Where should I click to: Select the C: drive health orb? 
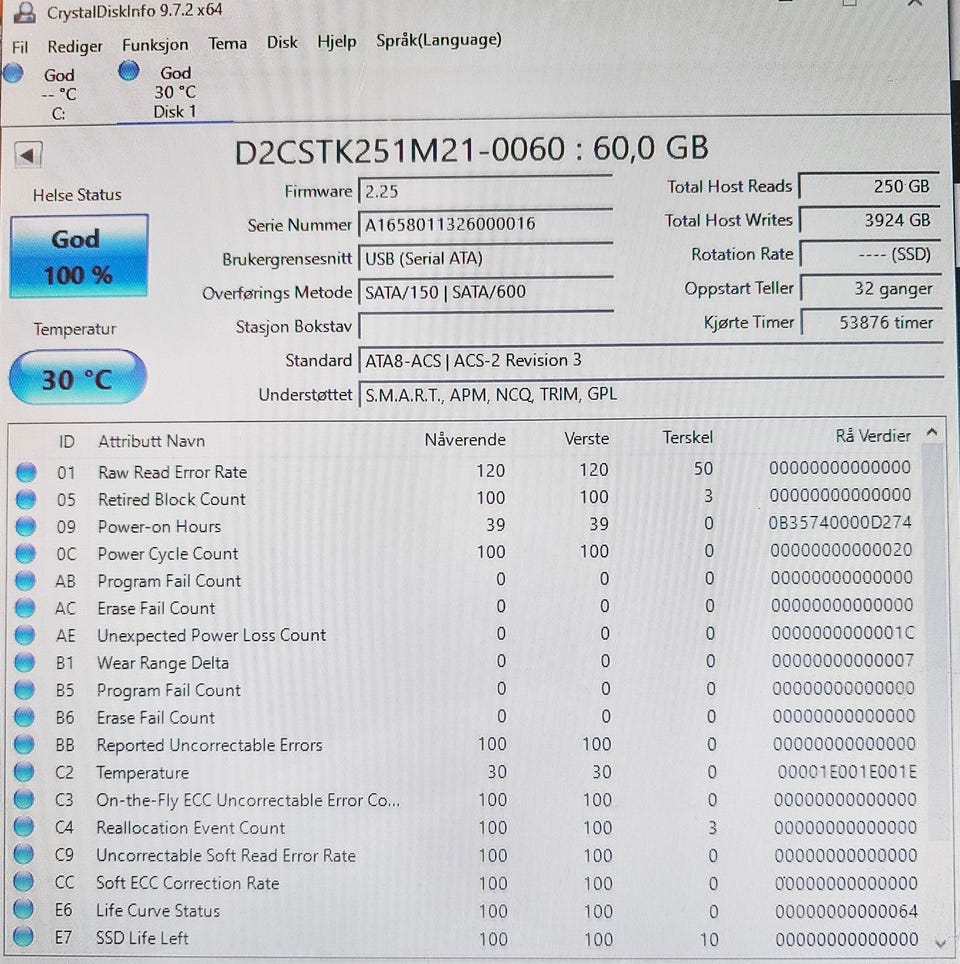[14, 73]
